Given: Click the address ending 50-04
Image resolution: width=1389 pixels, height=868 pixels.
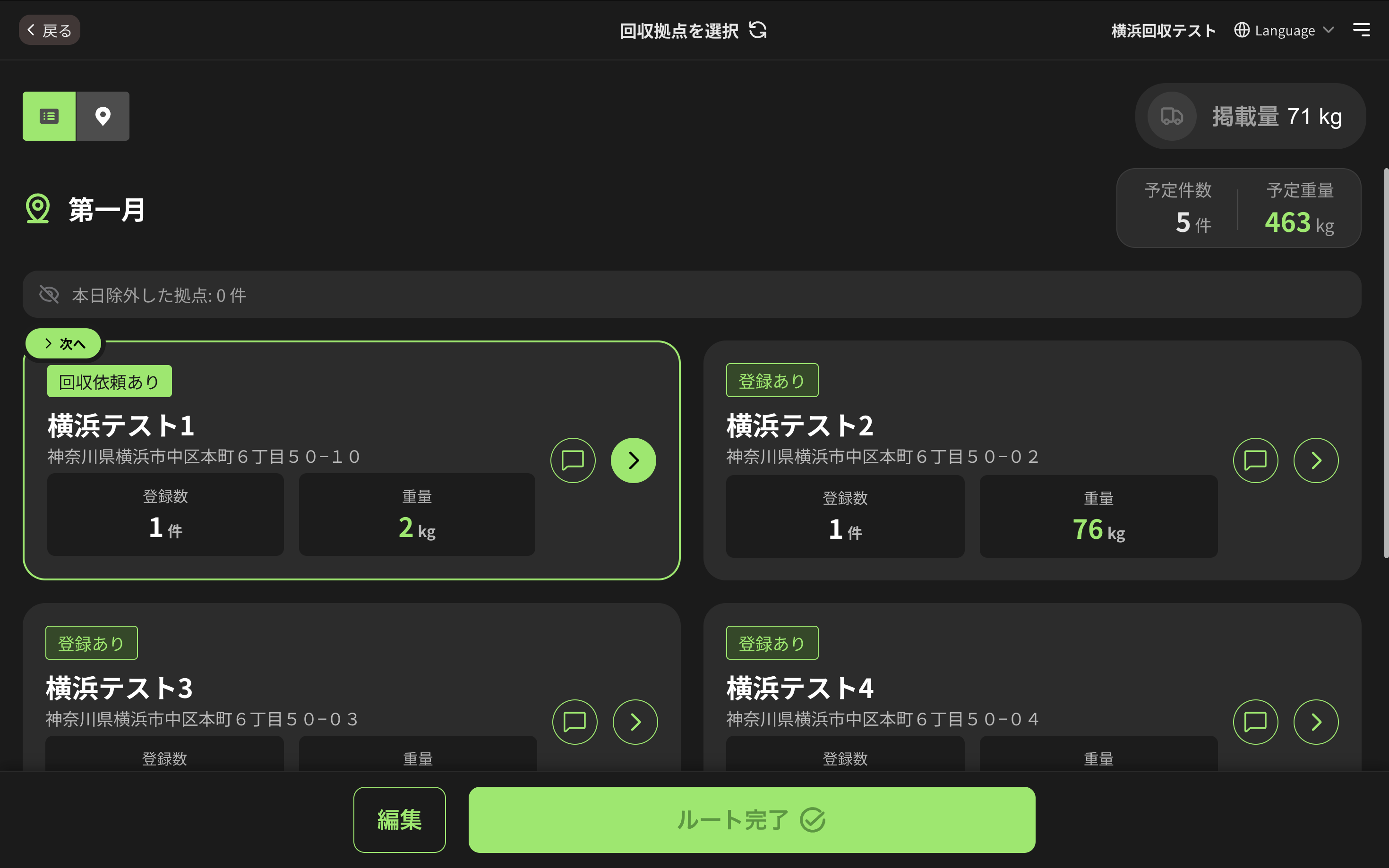Looking at the screenshot, I should tap(883, 719).
